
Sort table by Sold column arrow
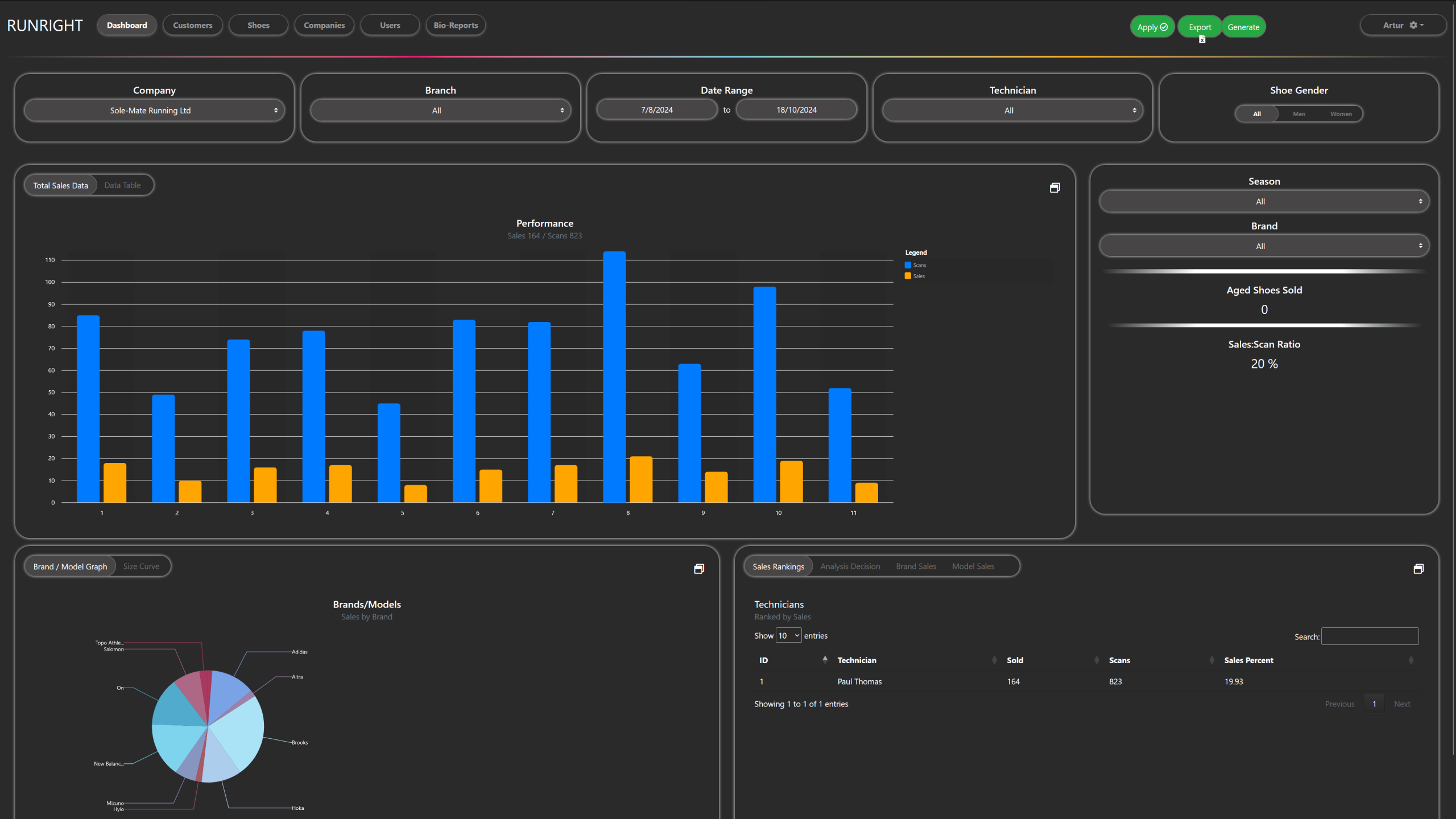(x=1097, y=660)
